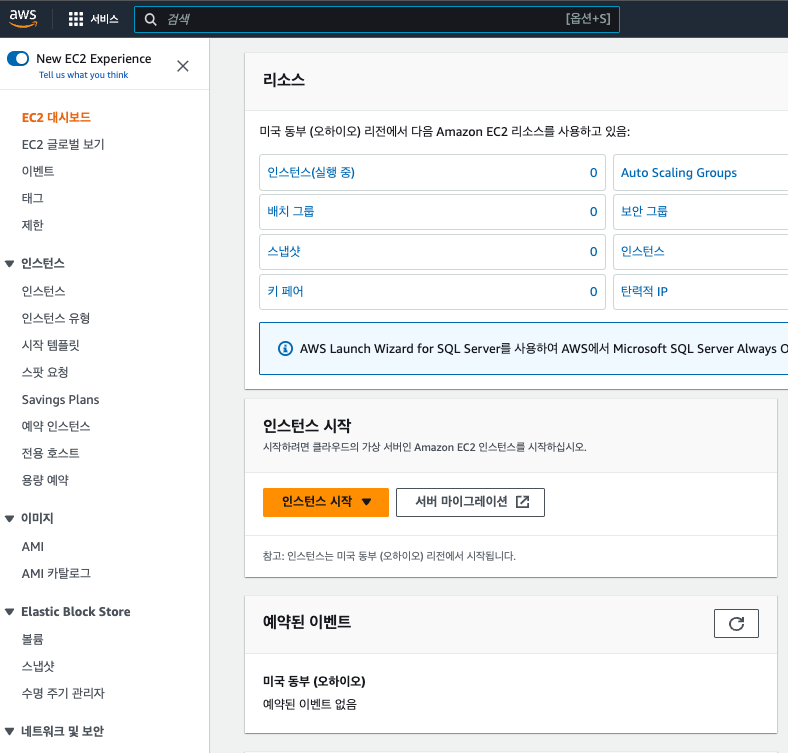Open 배치 그룹 resource link
Viewport: 788px width, 753px height.
pyautogui.click(x=290, y=212)
